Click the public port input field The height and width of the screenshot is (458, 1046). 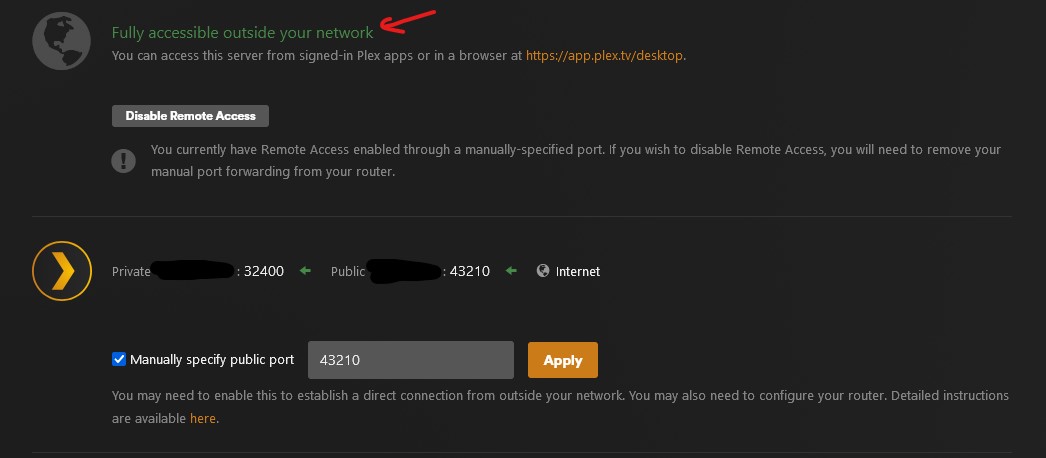[410, 360]
